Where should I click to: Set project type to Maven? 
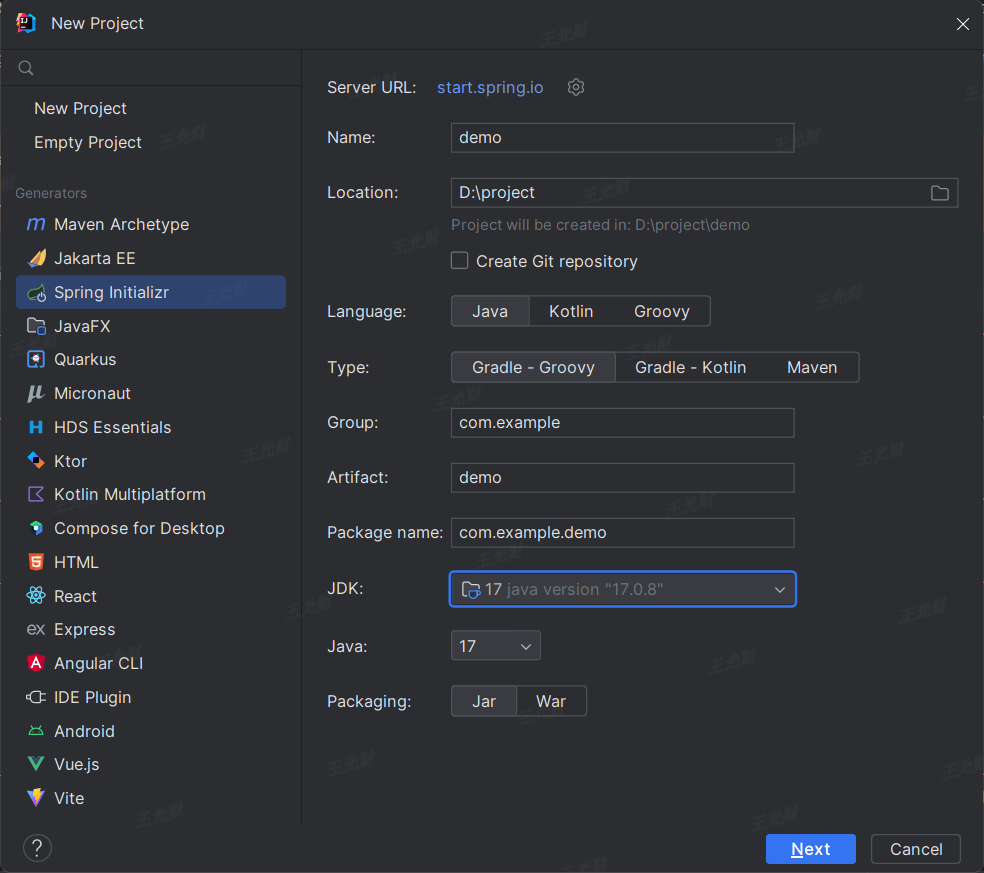tap(811, 367)
